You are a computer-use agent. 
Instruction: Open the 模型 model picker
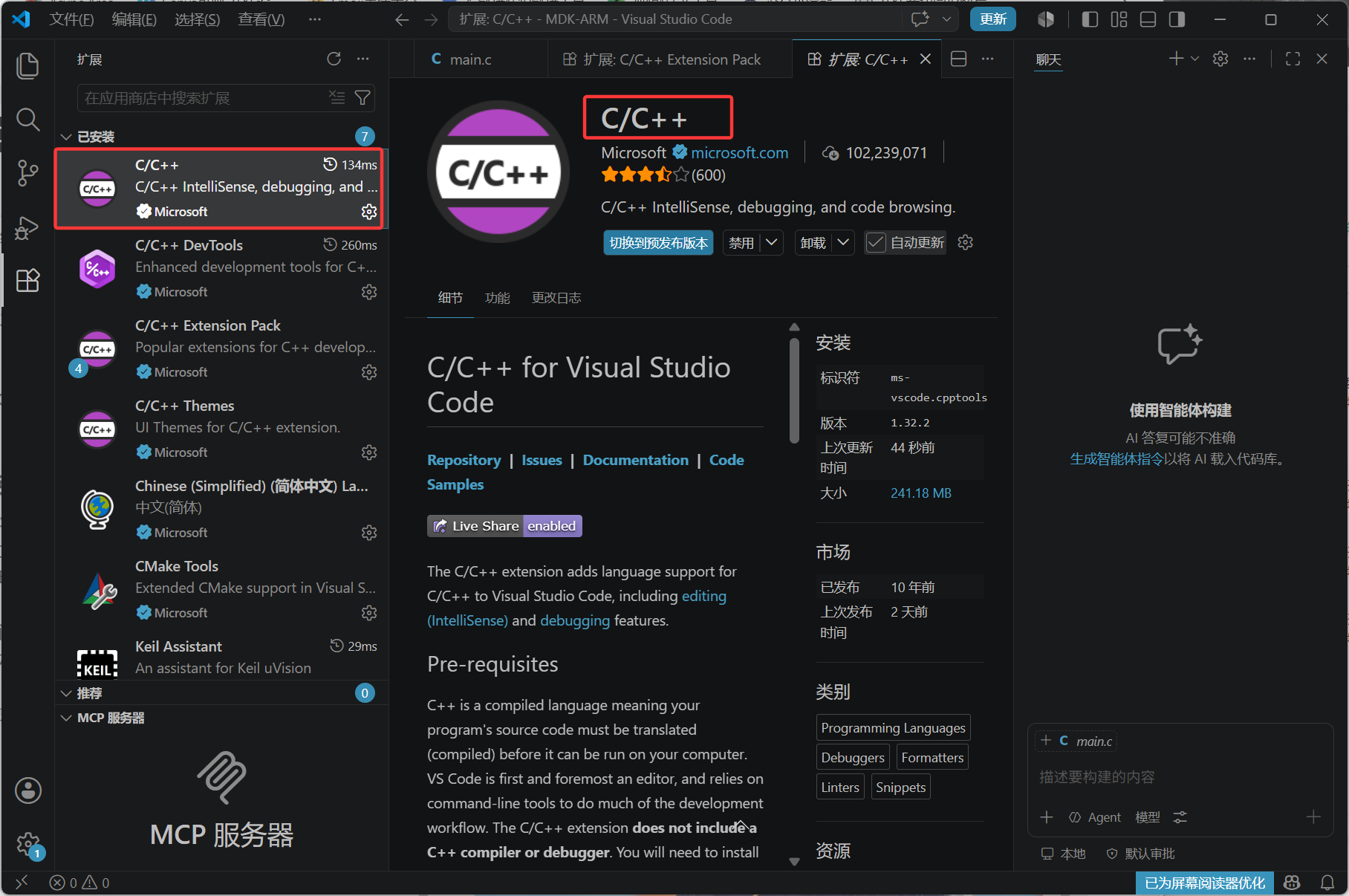pyautogui.click(x=1148, y=817)
